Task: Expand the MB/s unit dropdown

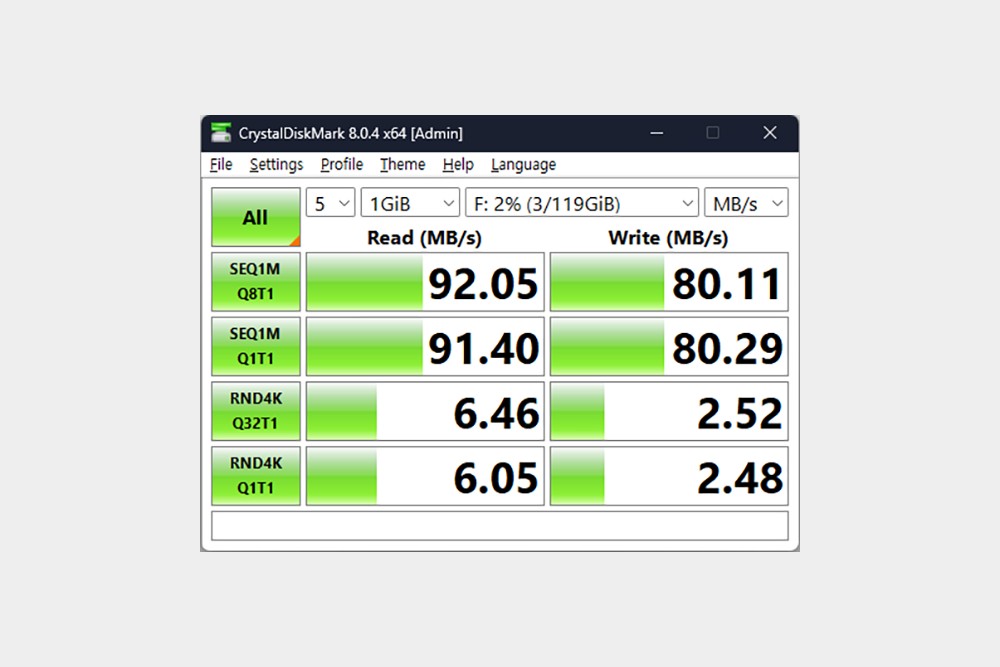Action: pyautogui.click(x=746, y=203)
